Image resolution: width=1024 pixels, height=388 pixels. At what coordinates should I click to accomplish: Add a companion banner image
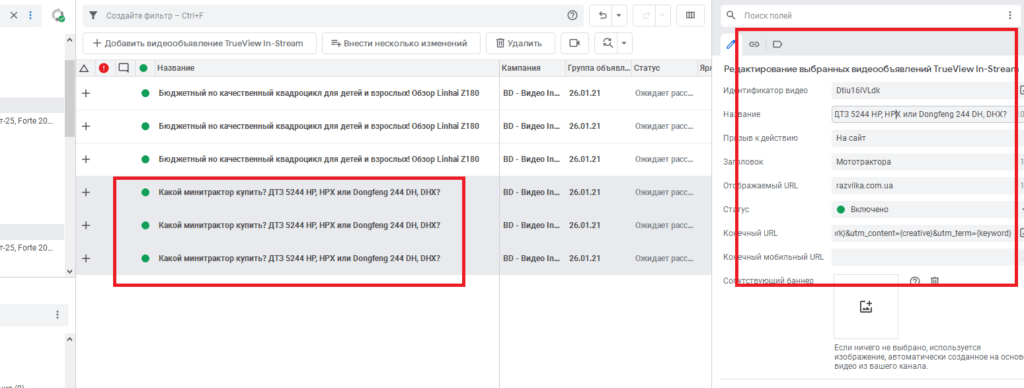[866, 306]
